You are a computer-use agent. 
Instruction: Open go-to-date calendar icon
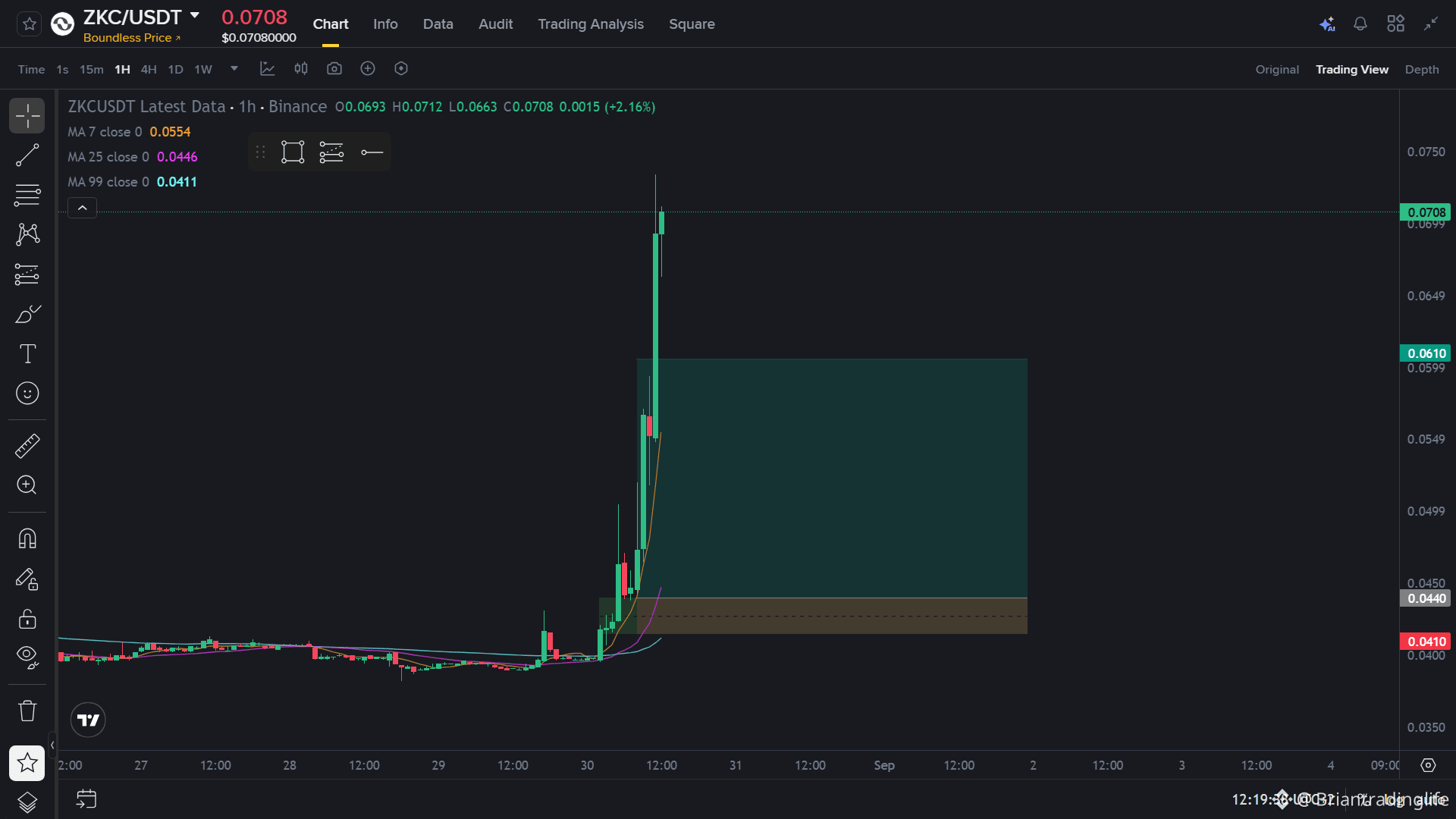[86, 799]
